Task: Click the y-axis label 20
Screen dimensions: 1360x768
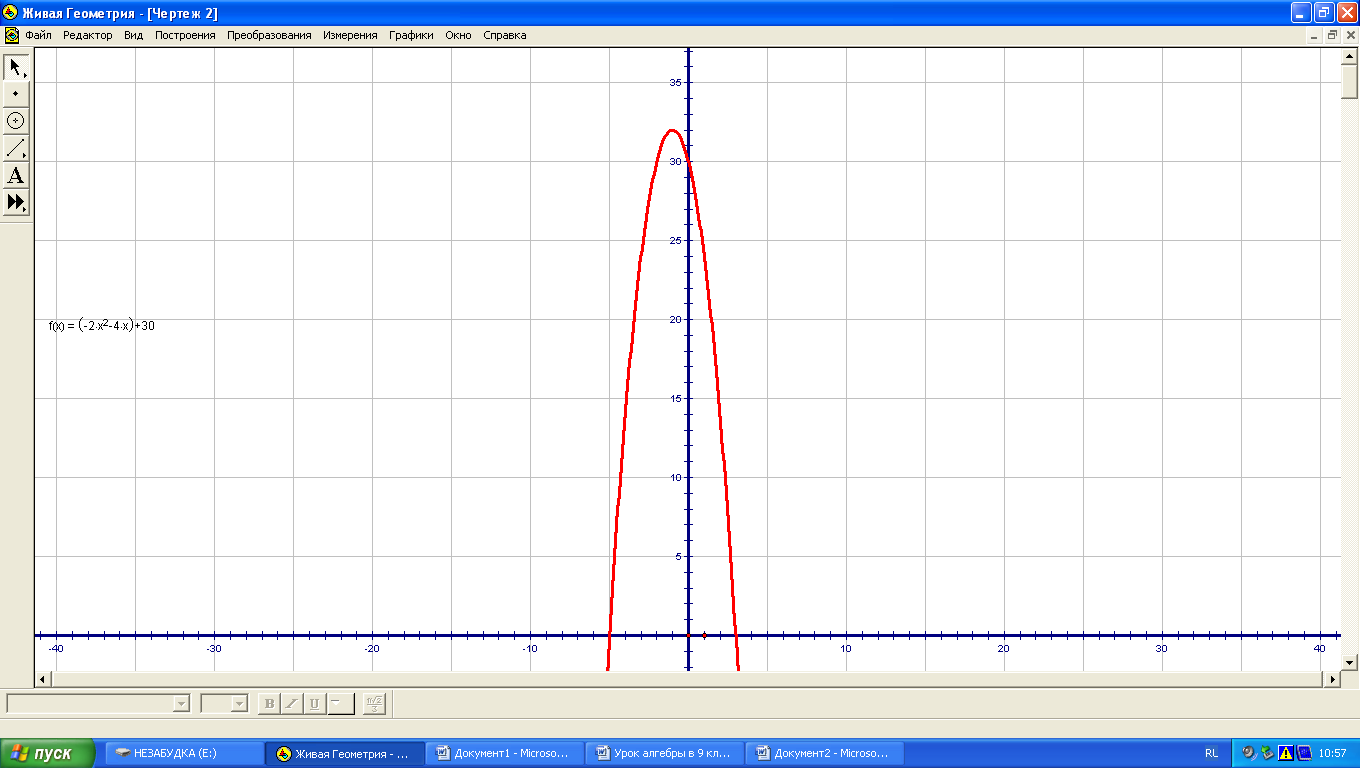Action: pos(676,319)
